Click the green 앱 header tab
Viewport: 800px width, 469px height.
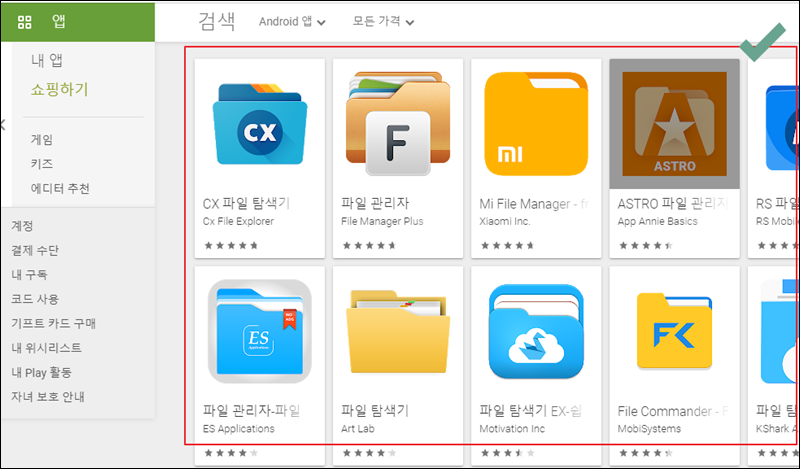[59, 21]
